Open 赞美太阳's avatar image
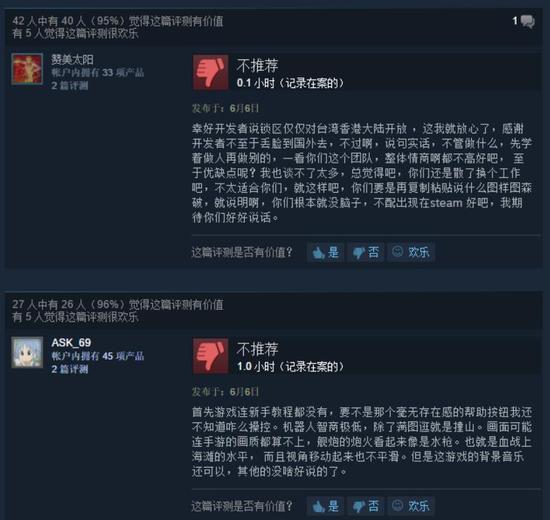 tap(27, 69)
